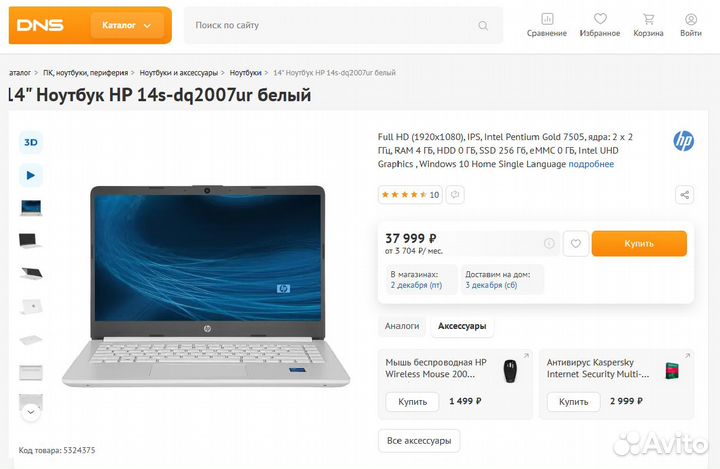Open the reviews comment icon
Image resolution: width=720 pixels, height=469 pixels.
pyautogui.click(x=455, y=195)
